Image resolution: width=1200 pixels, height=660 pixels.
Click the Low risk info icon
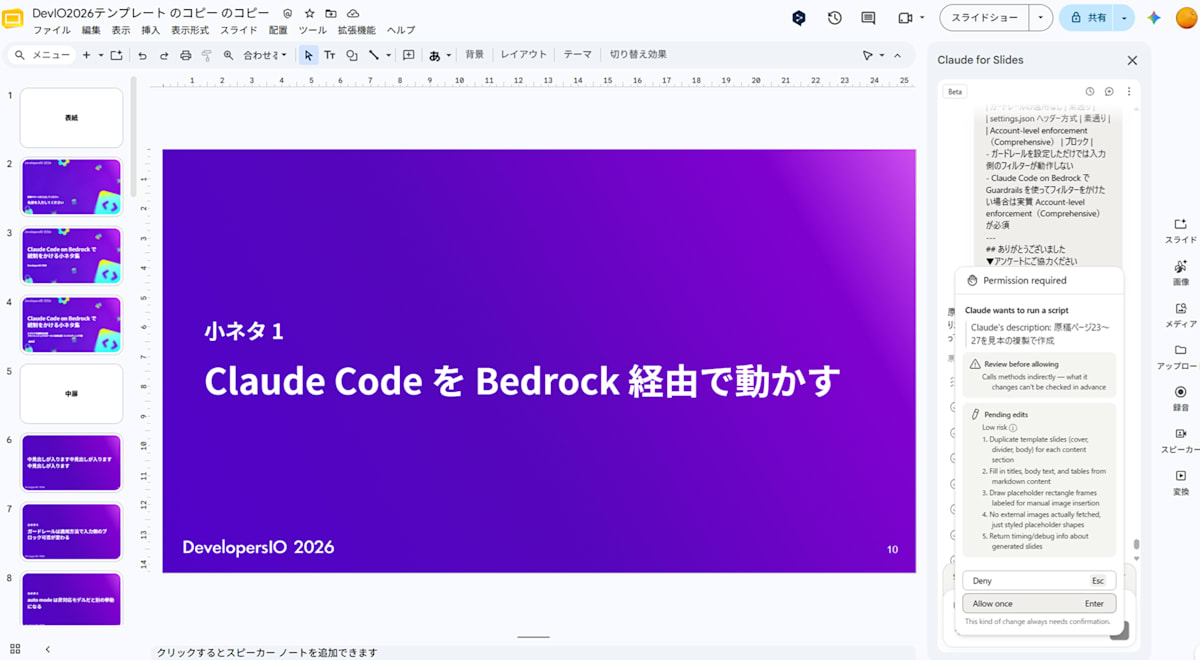pos(1013,428)
